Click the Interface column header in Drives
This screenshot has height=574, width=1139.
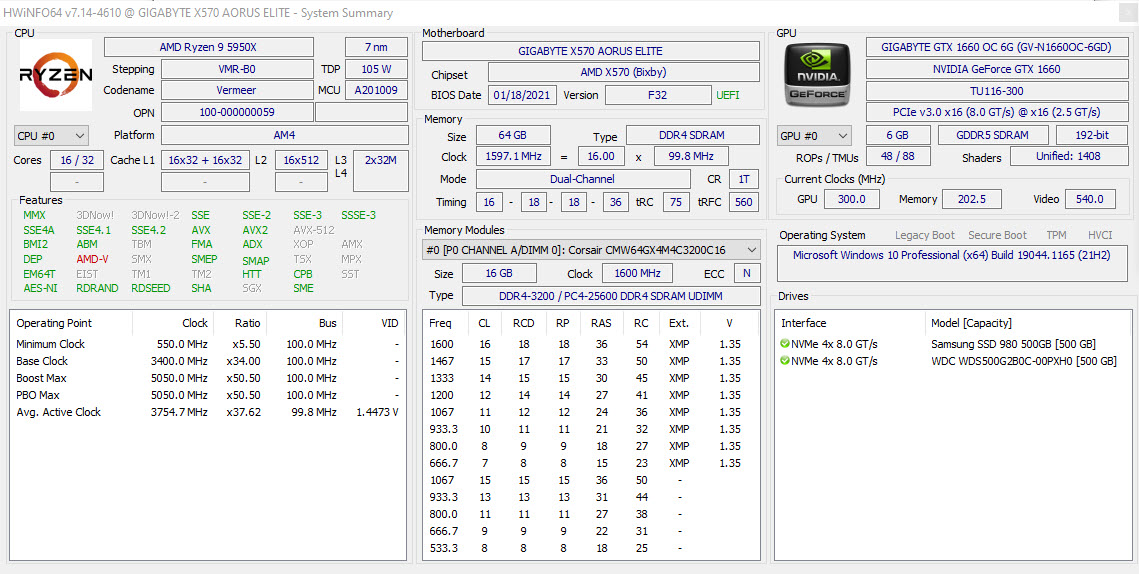click(x=804, y=323)
